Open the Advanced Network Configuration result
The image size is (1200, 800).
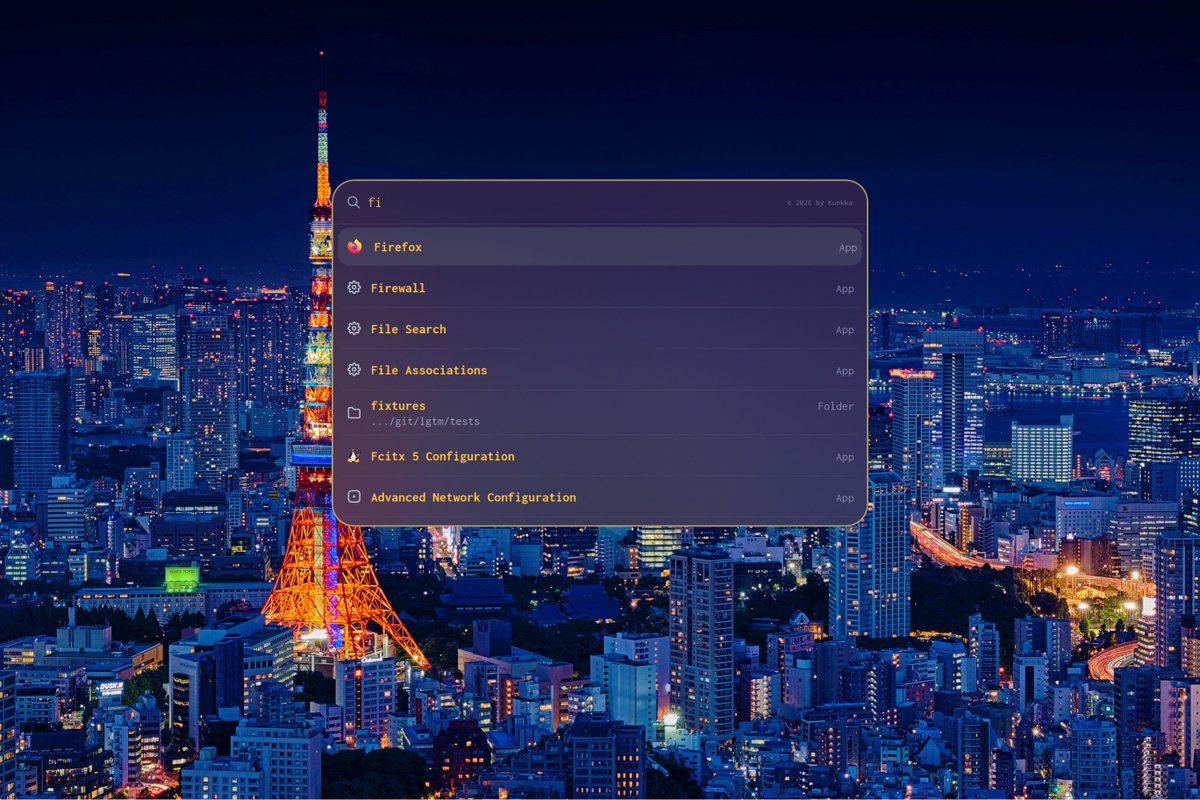(600, 497)
